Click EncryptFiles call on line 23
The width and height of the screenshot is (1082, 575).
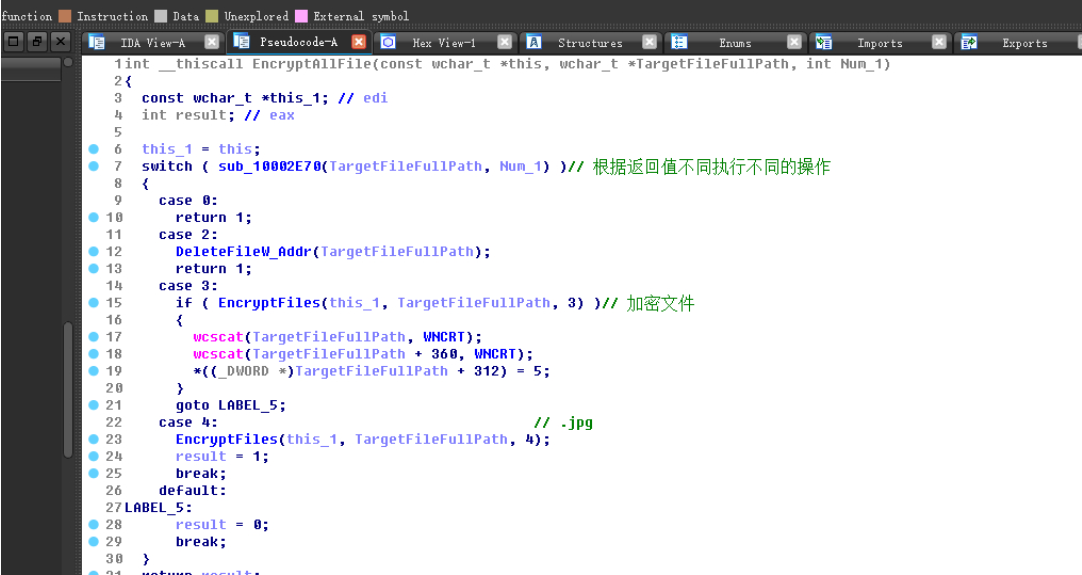(x=227, y=439)
